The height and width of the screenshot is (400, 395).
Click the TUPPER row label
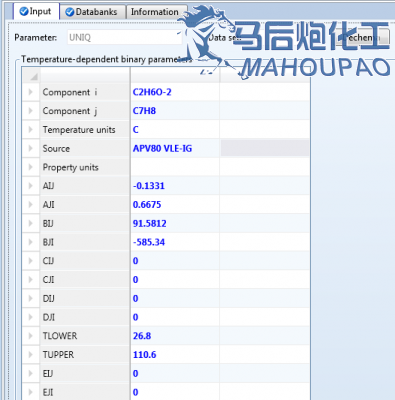pos(85,354)
